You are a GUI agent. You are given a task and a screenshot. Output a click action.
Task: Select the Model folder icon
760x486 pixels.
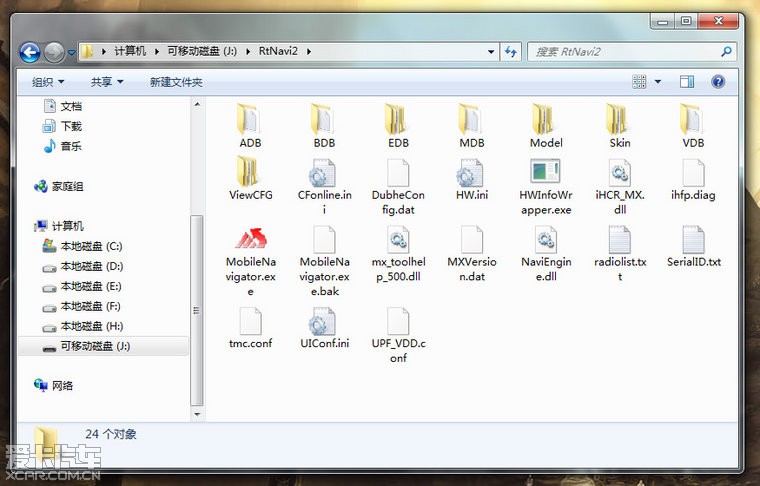pos(545,119)
